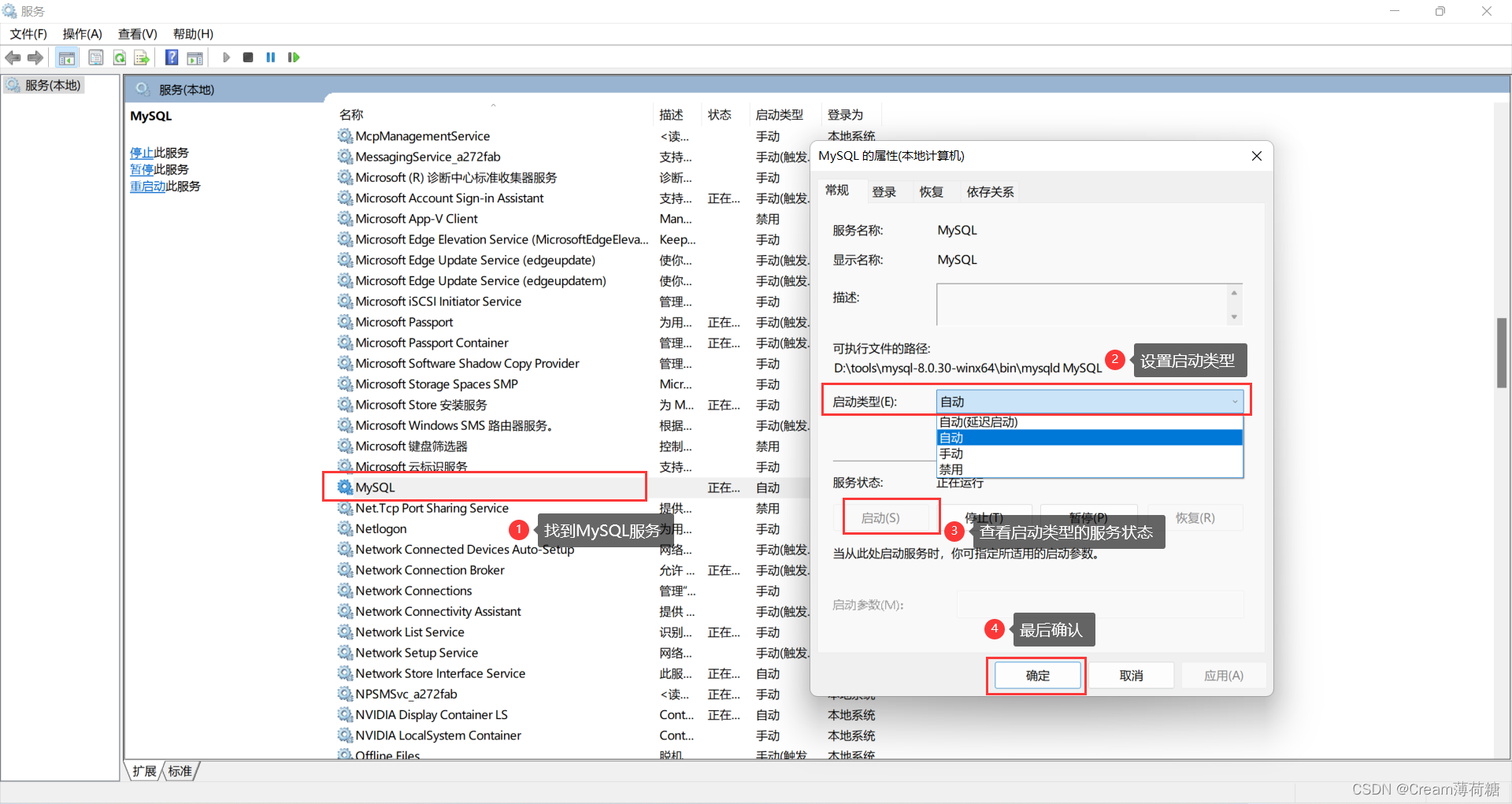
Task: Click the Export List toolbar icon
Action: (142, 57)
